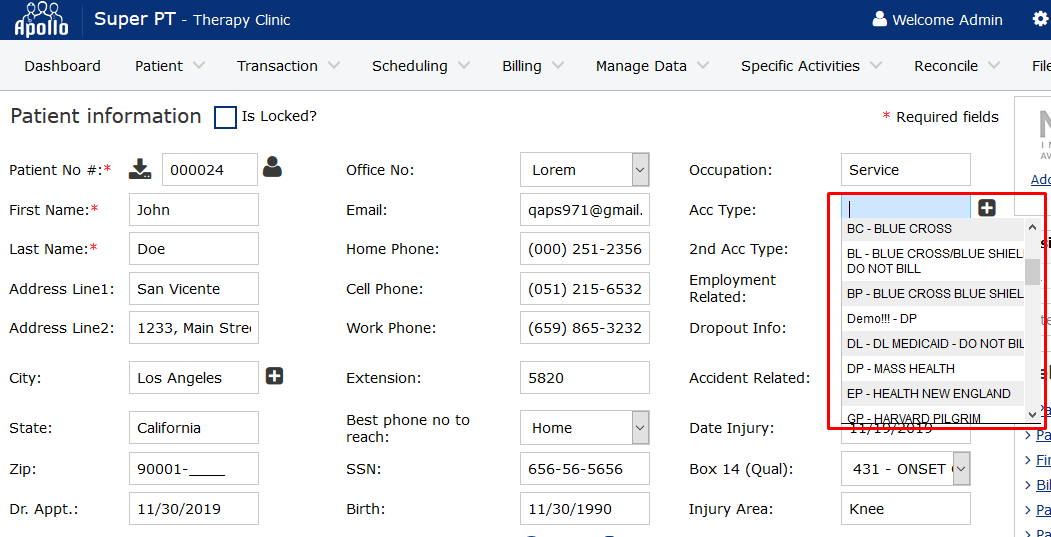Viewport: 1051px width, 537px height.
Task: Expand the Box 14 Qual dropdown
Action: [960, 469]
